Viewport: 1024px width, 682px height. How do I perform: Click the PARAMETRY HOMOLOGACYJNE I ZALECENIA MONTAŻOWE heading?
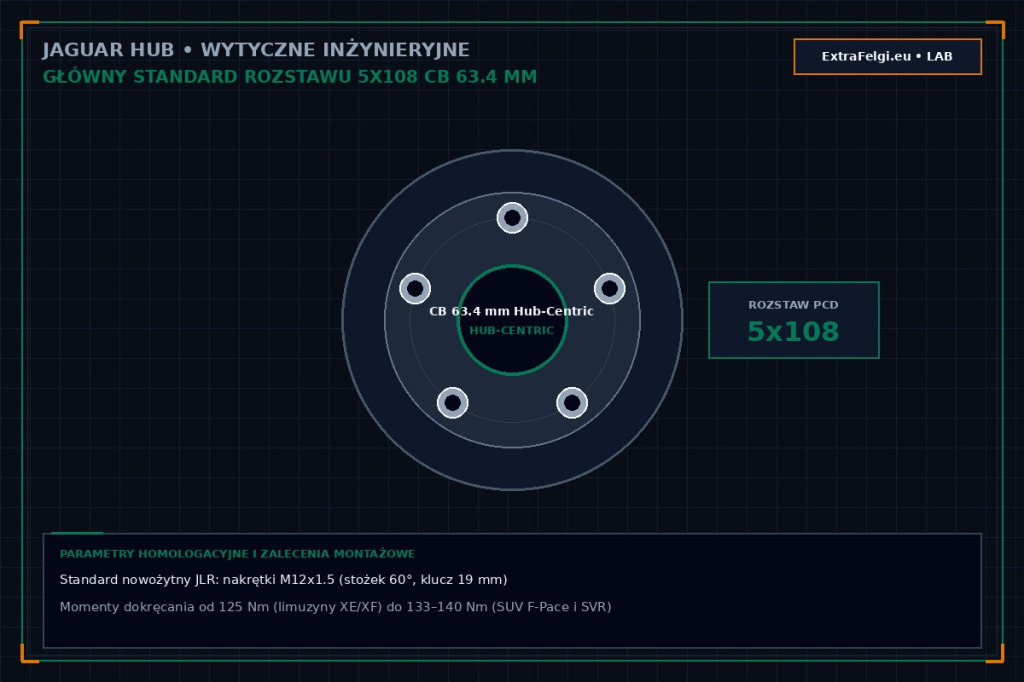tap(237, 554)
